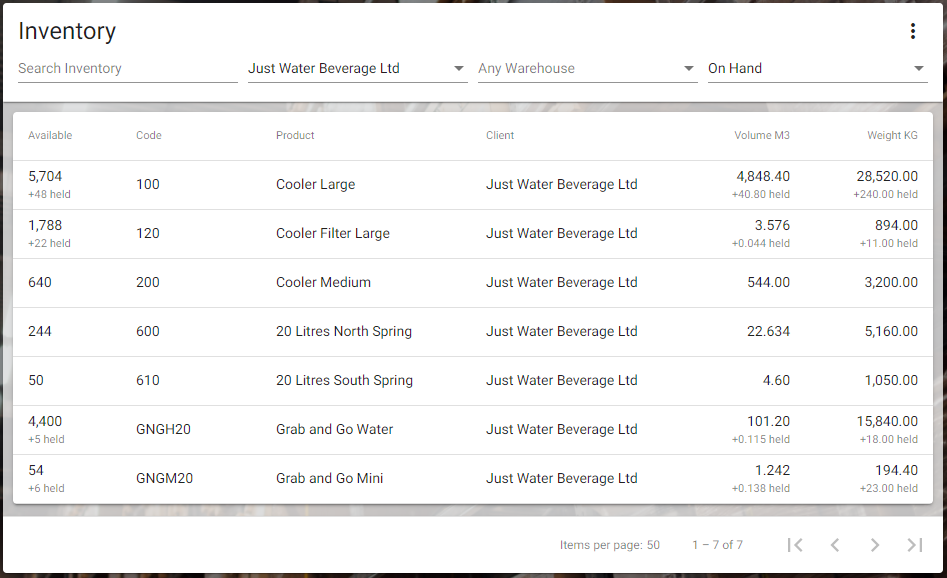The height and width of the screenshot is (578, 947).
Task: Click the +240.00 held weight label
Action: point(885,194)
